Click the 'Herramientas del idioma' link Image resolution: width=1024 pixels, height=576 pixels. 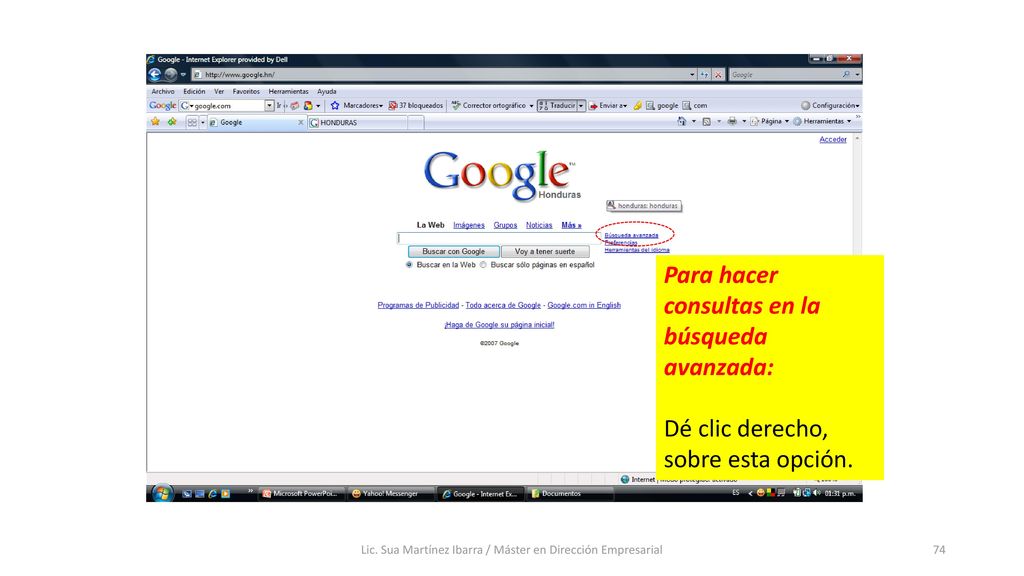[x=637, y=250]
